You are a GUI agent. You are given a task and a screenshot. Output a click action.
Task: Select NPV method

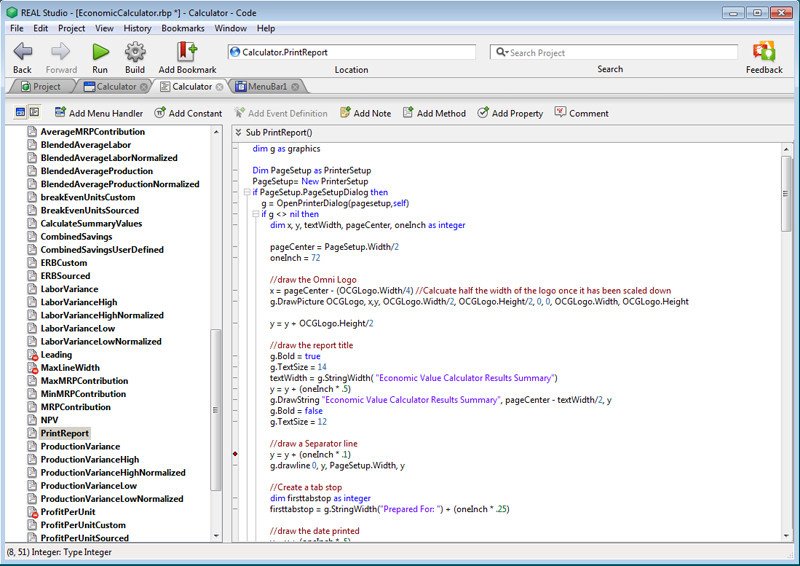pos(49,420)
